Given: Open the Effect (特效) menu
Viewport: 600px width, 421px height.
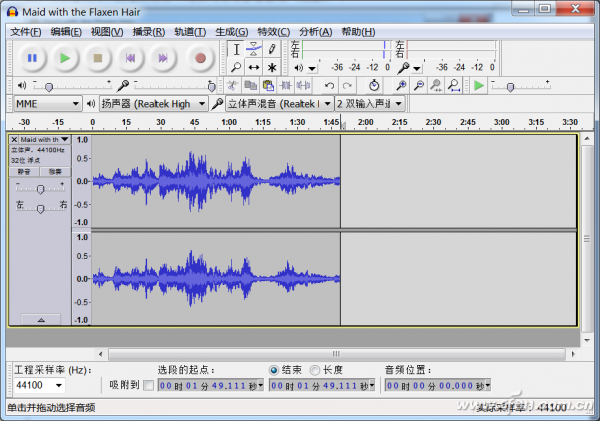Looking at the screenshot, I should [274, 32].
